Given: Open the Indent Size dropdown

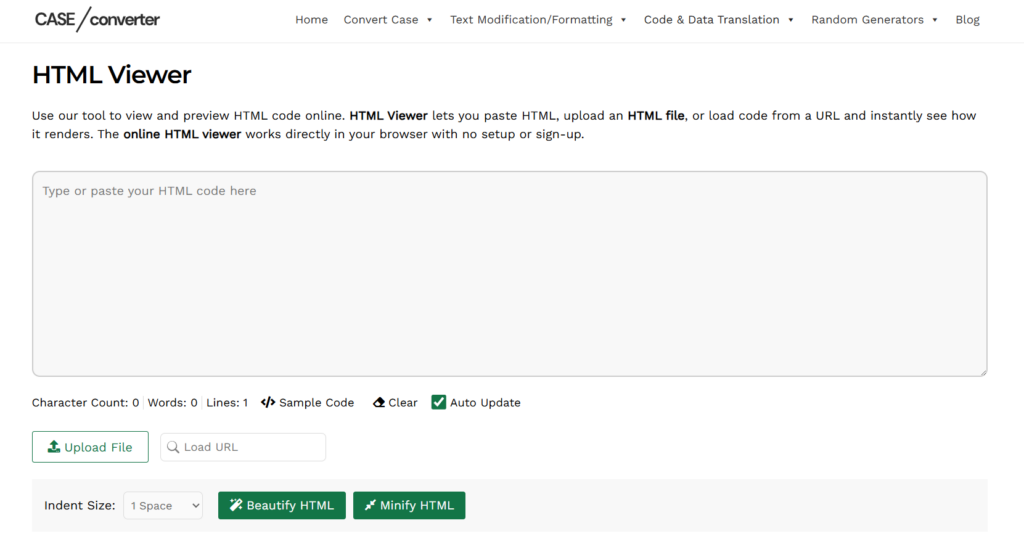Looking at the screenshot, I should pos(163,505).
